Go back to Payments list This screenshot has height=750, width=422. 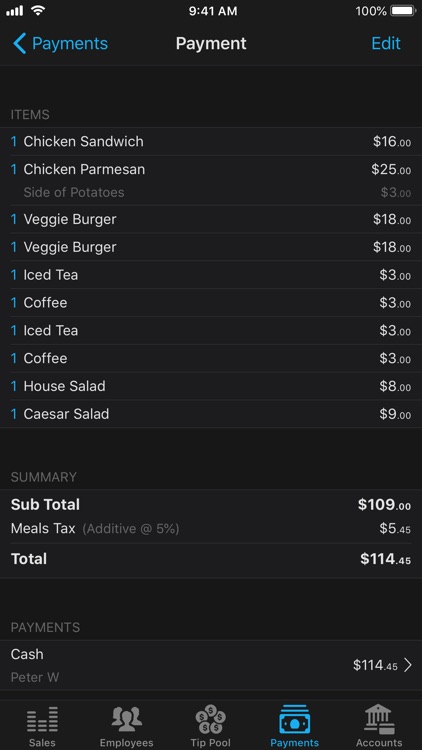pyautogui.click(x=60, y=44)
